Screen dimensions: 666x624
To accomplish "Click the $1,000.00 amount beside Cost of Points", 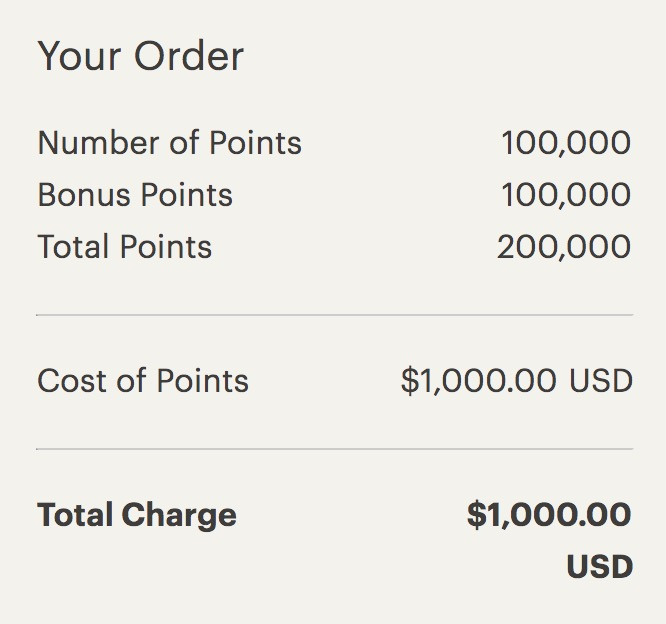I will pos(480,381).
